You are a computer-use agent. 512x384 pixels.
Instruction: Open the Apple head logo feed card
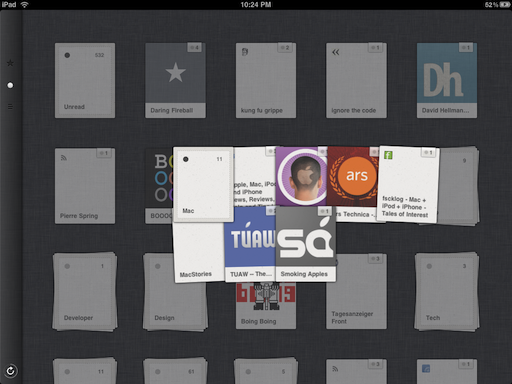tap(301, 176)
